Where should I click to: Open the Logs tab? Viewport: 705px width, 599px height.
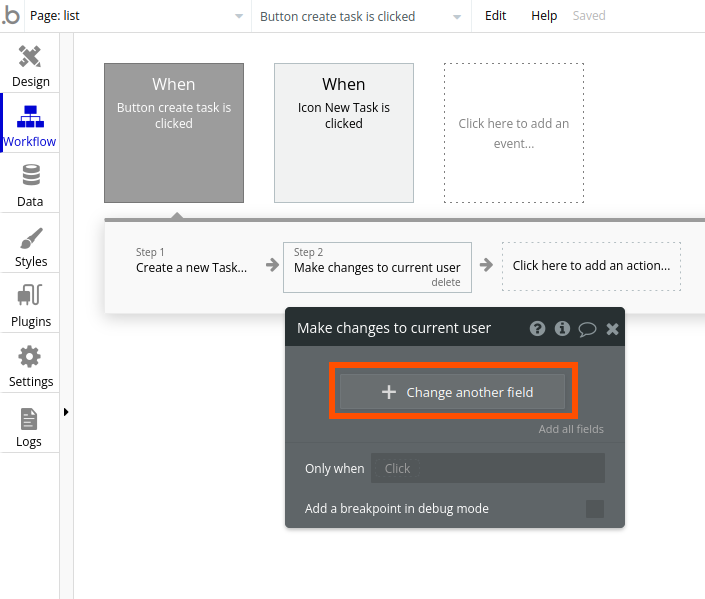30,425
